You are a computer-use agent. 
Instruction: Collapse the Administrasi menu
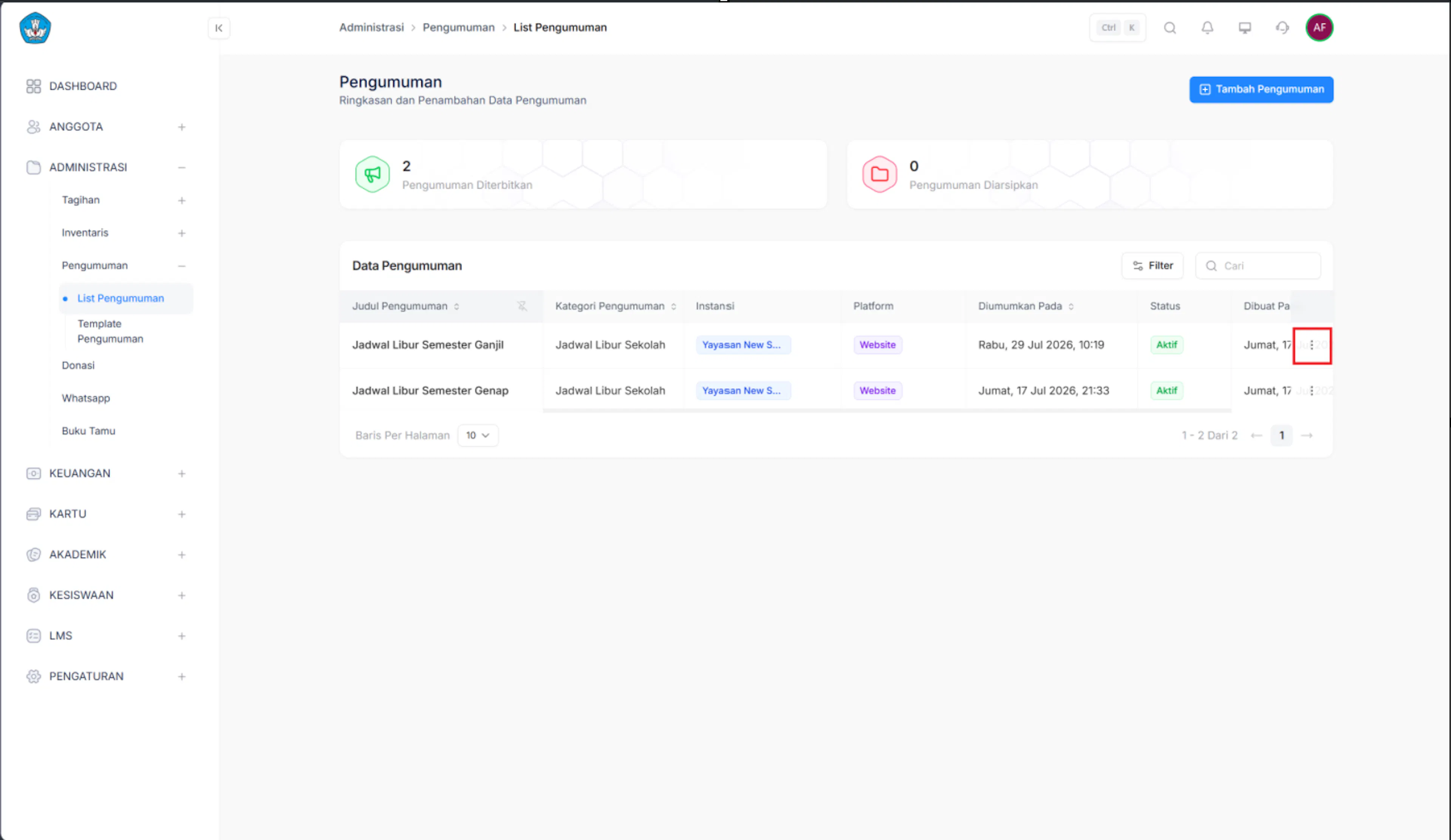181,167
